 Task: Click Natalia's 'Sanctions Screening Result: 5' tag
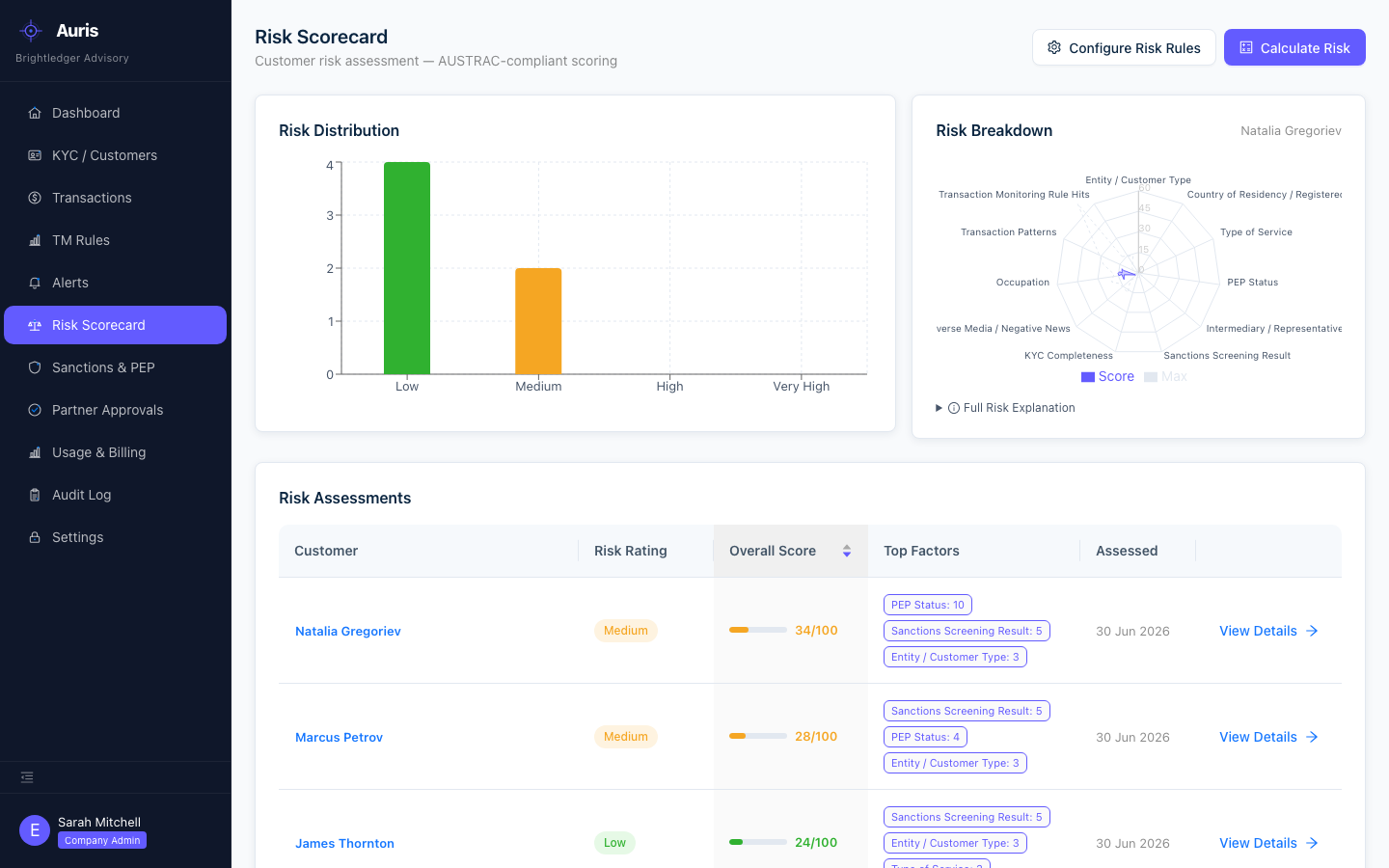(967, 631)
